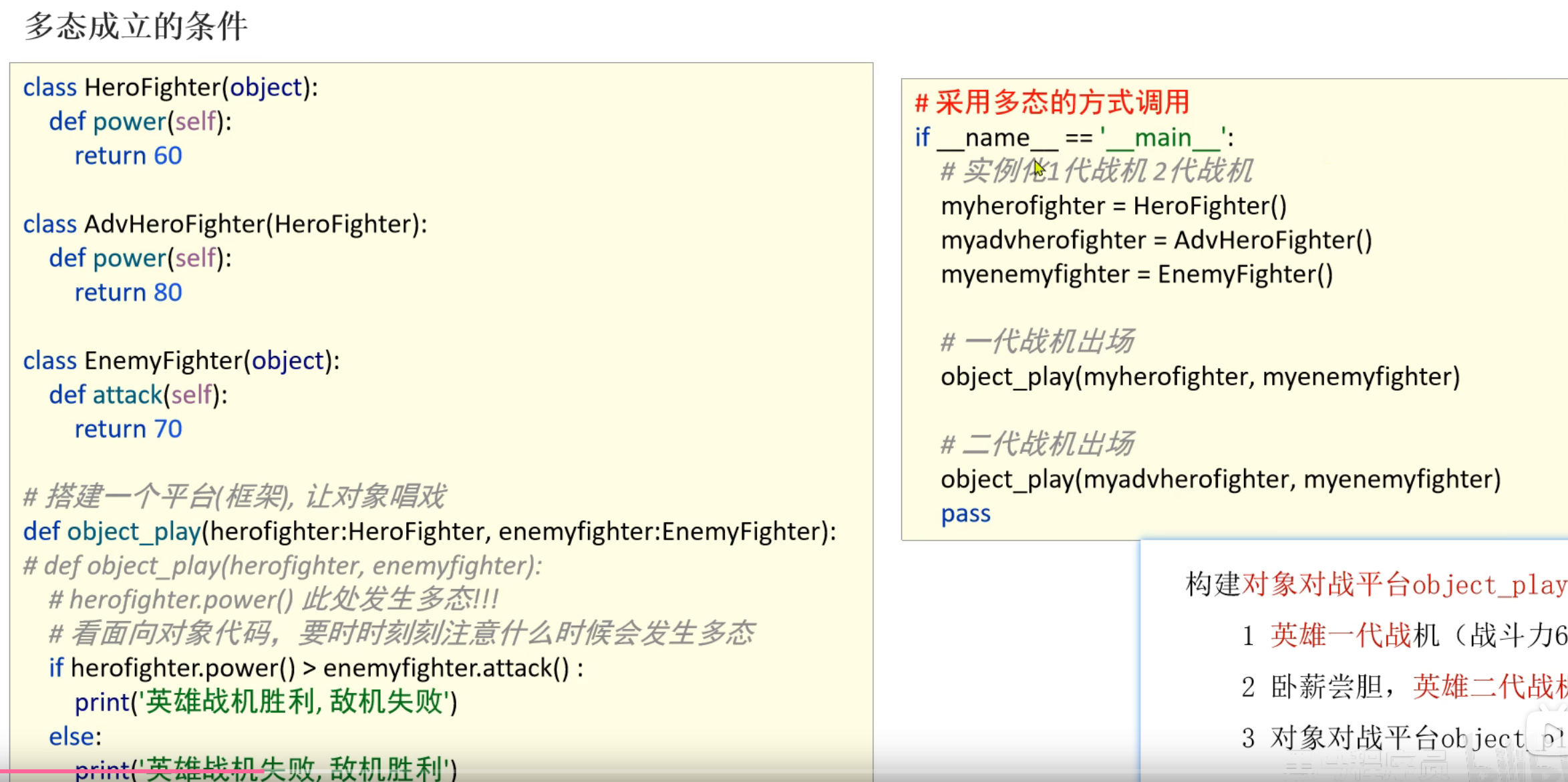The width and height of the screenshot is (1568, 782).
Task: Click the def attack(self) line
Action: click(x=138, y=395)
